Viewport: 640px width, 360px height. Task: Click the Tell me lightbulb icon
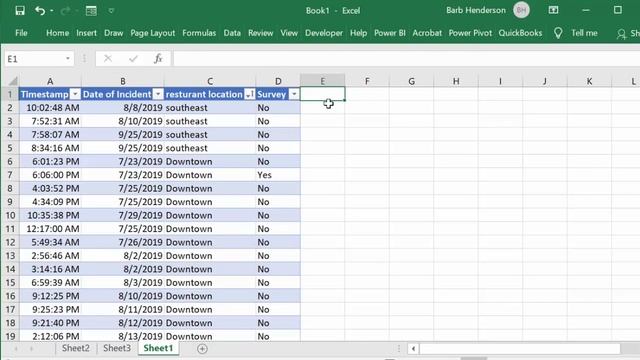(558, 33)
